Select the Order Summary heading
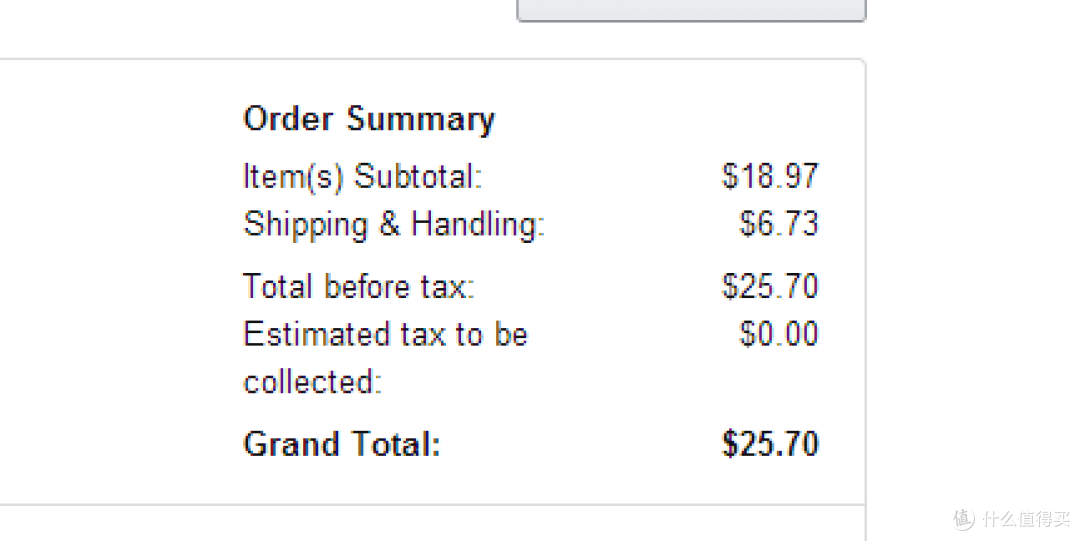1080x541 pixels. [369, 120]
